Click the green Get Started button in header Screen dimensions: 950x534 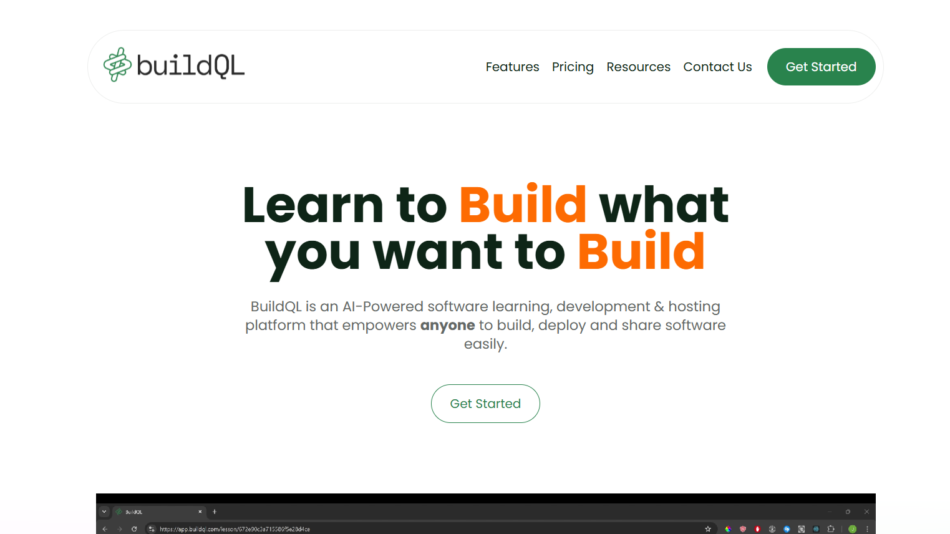point(821,67)
